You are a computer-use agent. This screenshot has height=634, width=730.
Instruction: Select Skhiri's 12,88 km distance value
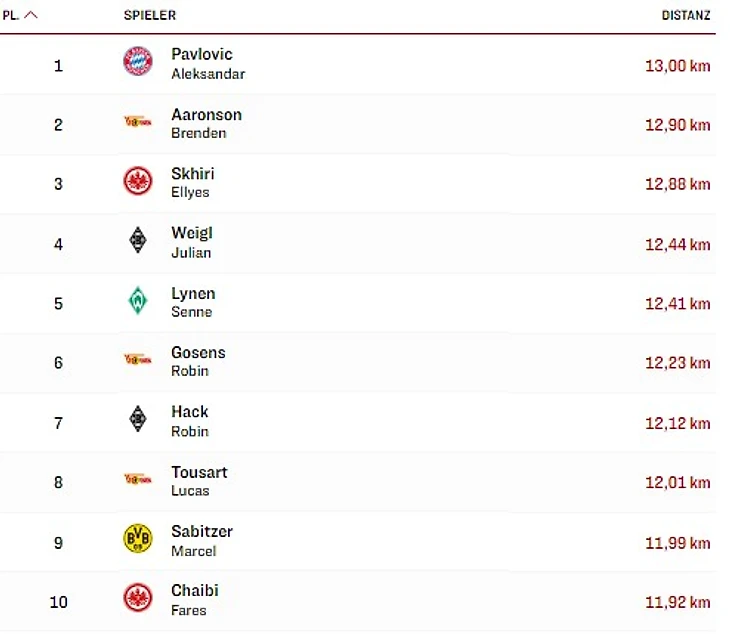[677, 184]
